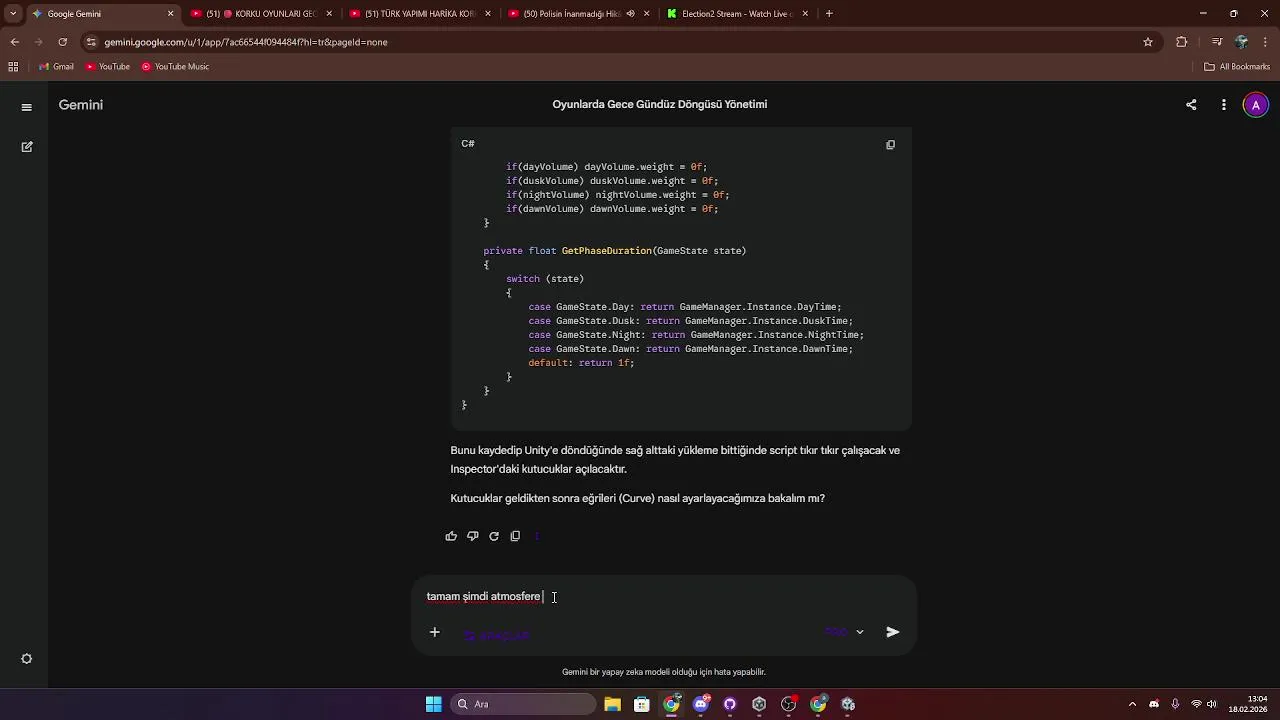Open a new browser tab

point(829,14)
